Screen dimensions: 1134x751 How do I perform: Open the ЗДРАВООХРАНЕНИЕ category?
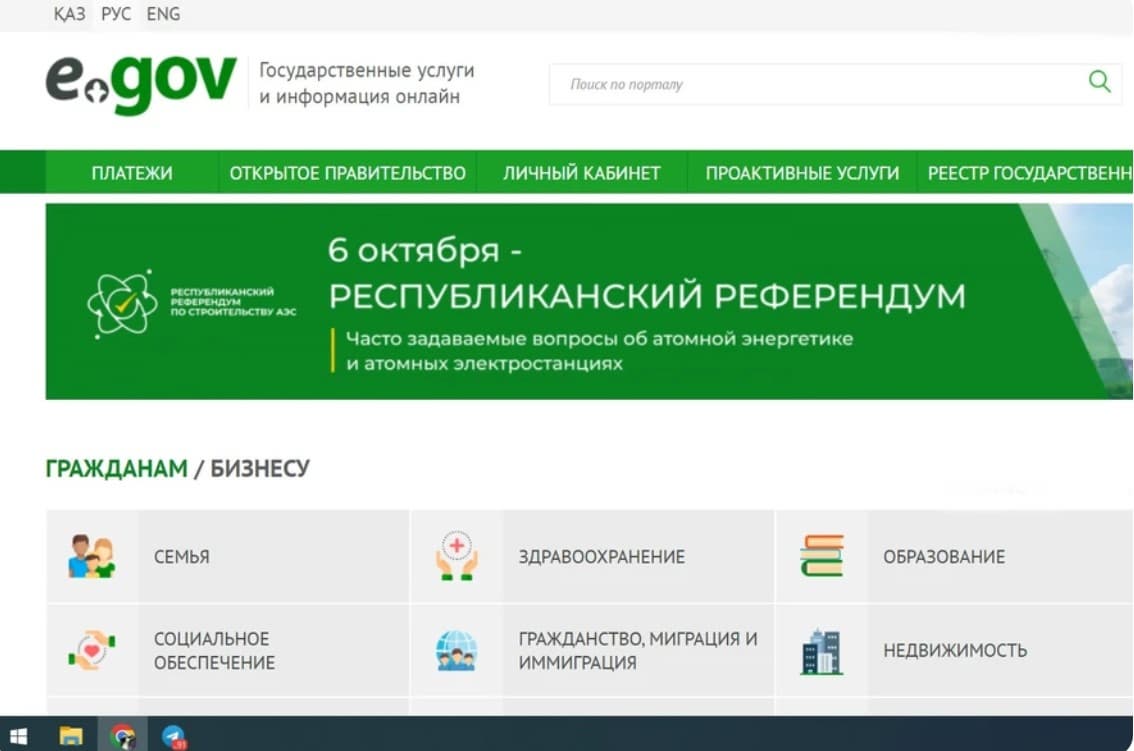(x=592, y=556)
